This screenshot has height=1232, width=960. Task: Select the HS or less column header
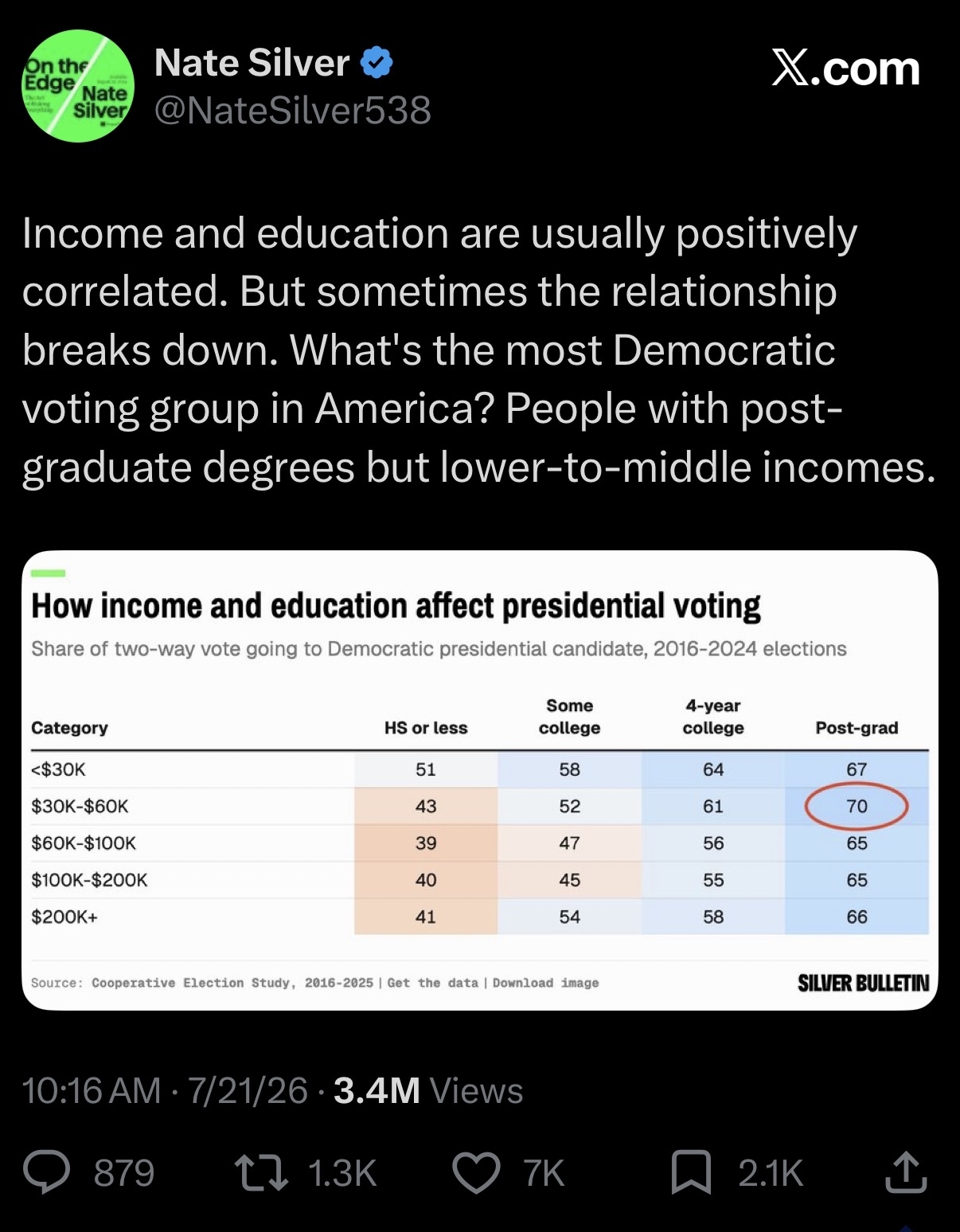point(426,728)
